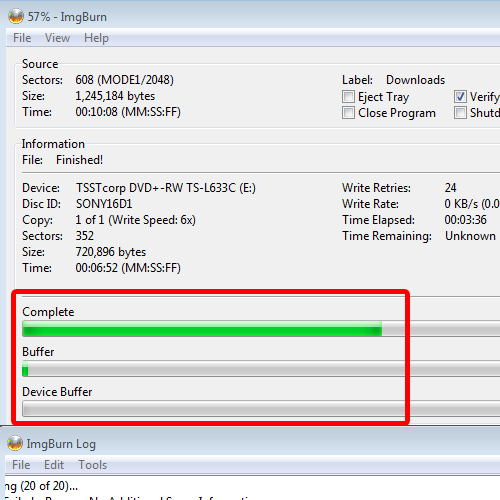This screenshot has height=500, width=500.
Task: Click the Buffer progress bar
Action: (x=261, y=369)
